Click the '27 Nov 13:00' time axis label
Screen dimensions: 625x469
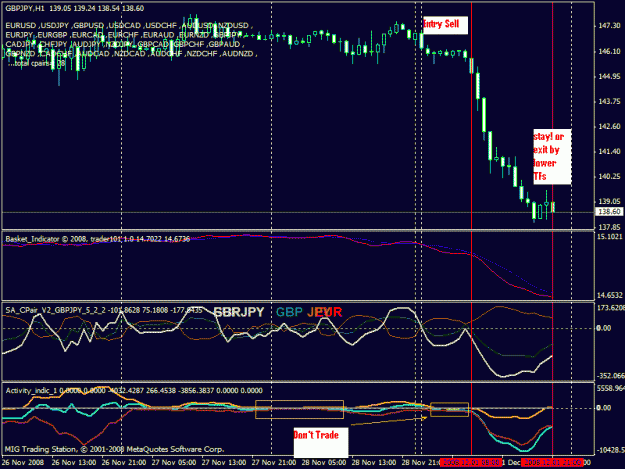point(224,463)
